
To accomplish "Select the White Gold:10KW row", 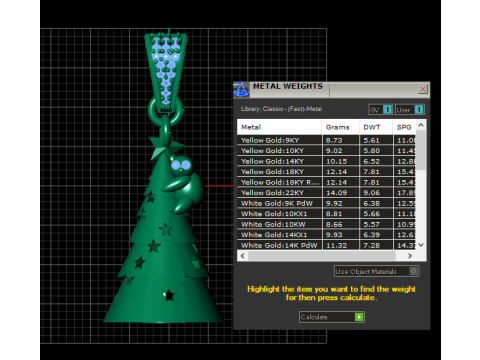I will tap(326, 224).
